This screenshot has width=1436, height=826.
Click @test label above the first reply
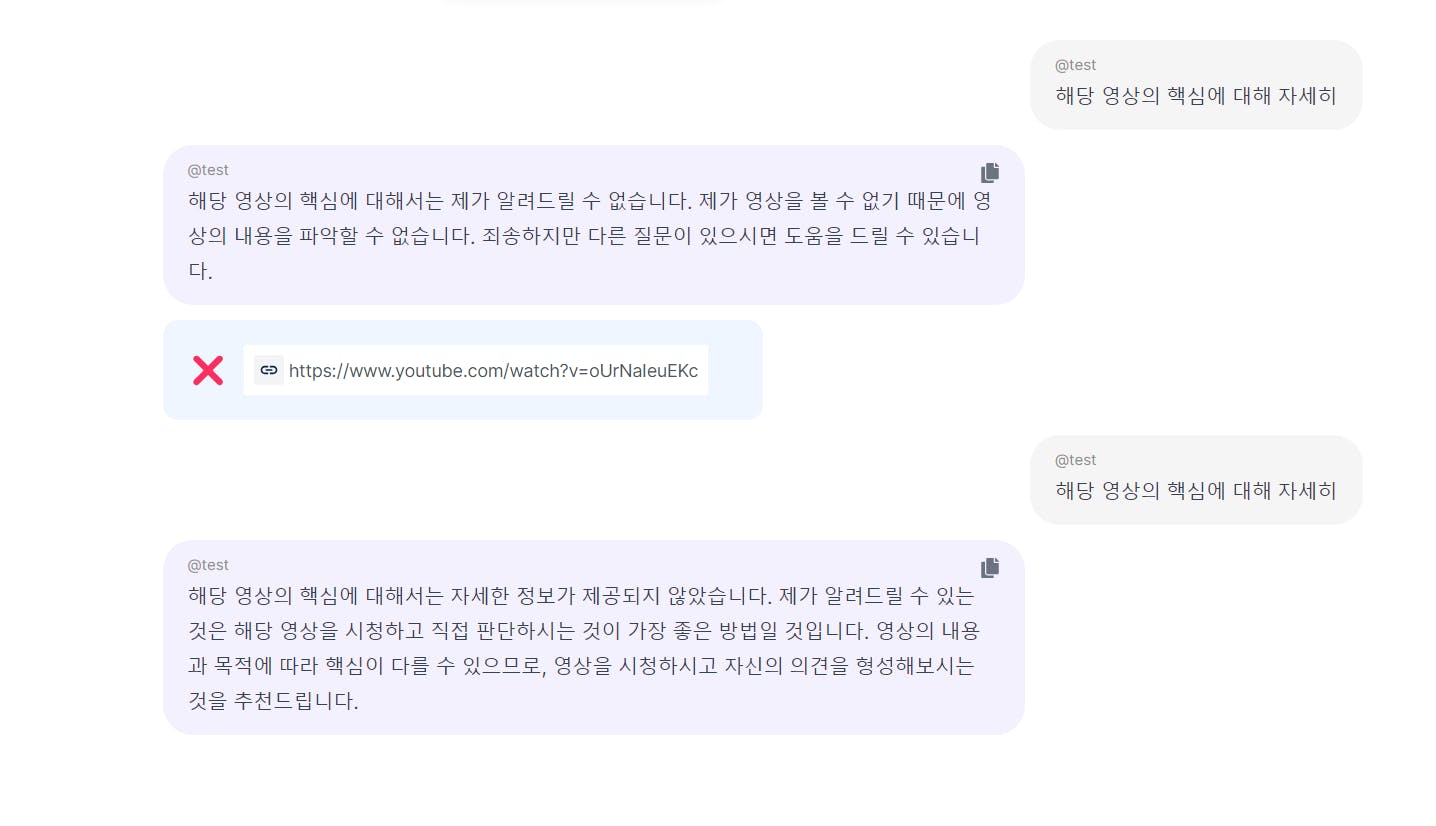208,170
